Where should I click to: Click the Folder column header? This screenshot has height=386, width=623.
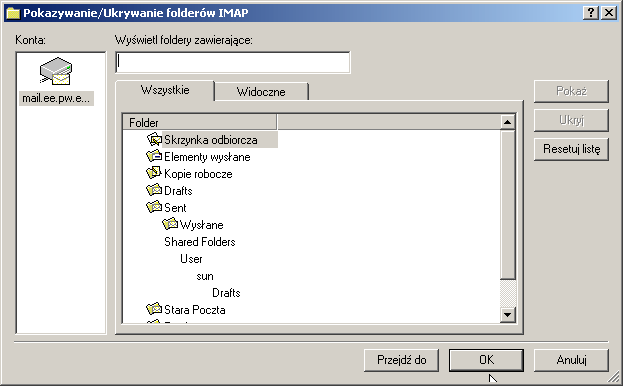tap(199, 122)
